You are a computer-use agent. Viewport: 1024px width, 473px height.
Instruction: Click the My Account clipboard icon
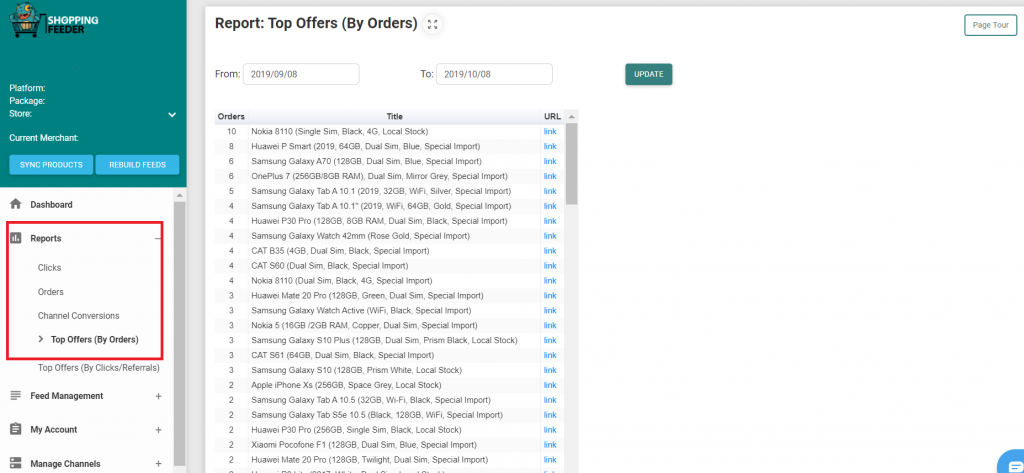pos(16,429)
